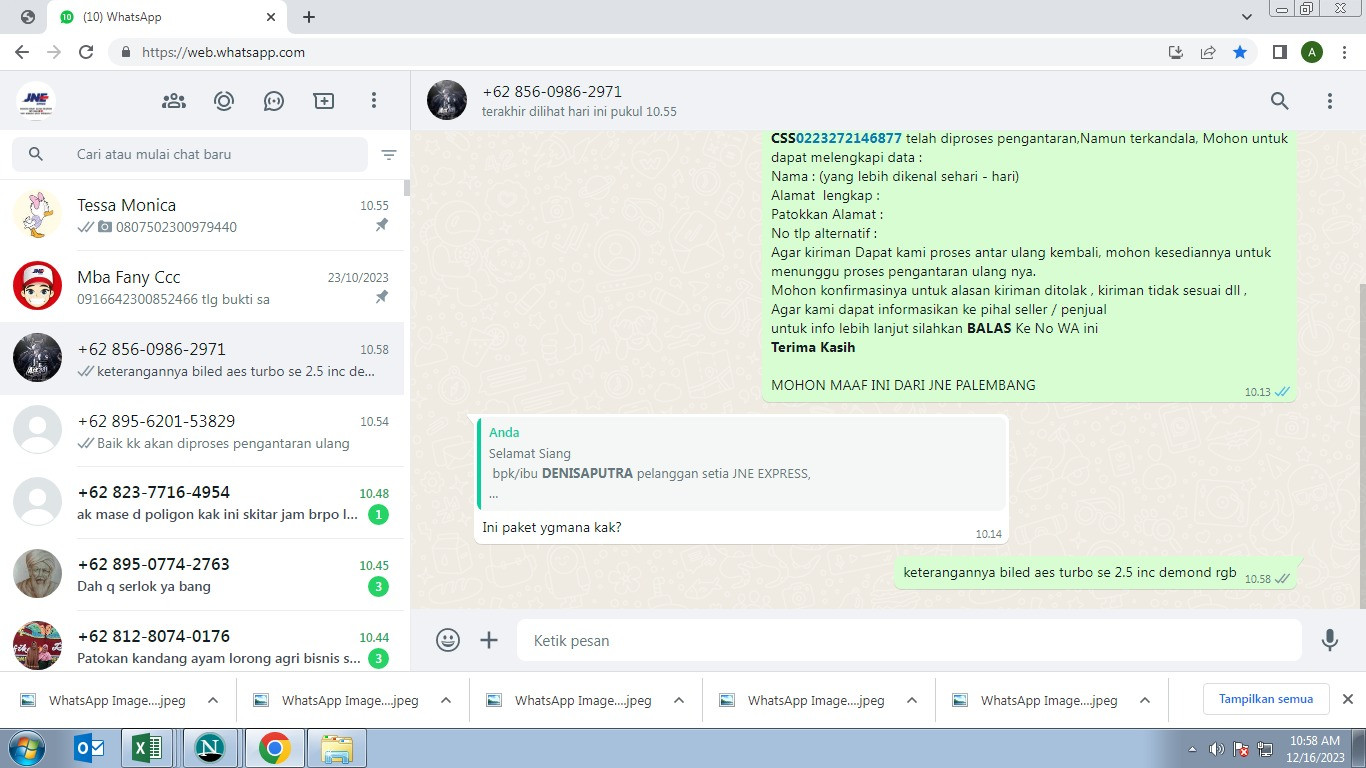View contact info from the chat header name

552,91
